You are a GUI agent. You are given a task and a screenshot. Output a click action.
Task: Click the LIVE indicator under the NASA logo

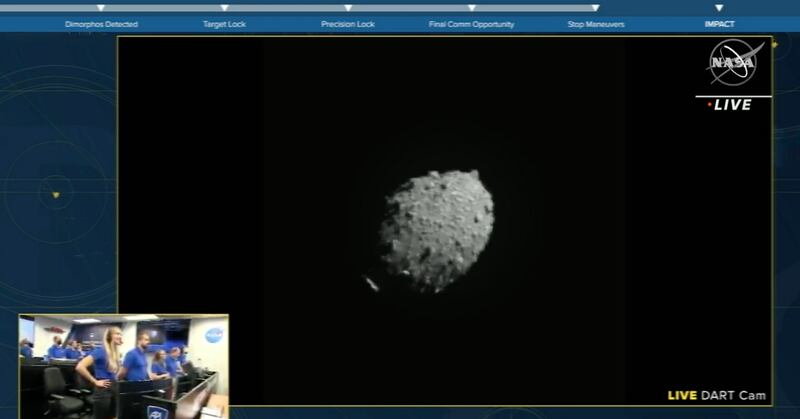(729, 105)
